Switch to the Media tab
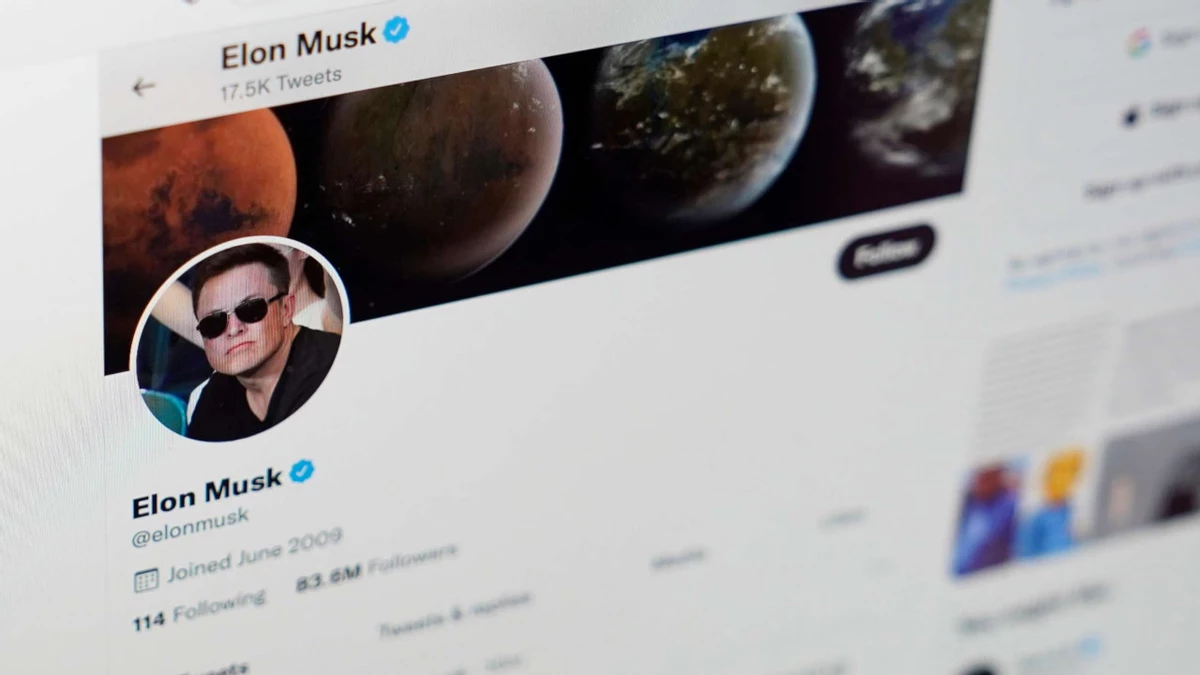This screenshot has width=1200, height=675. pyautogui.click(x=679, y=558)
